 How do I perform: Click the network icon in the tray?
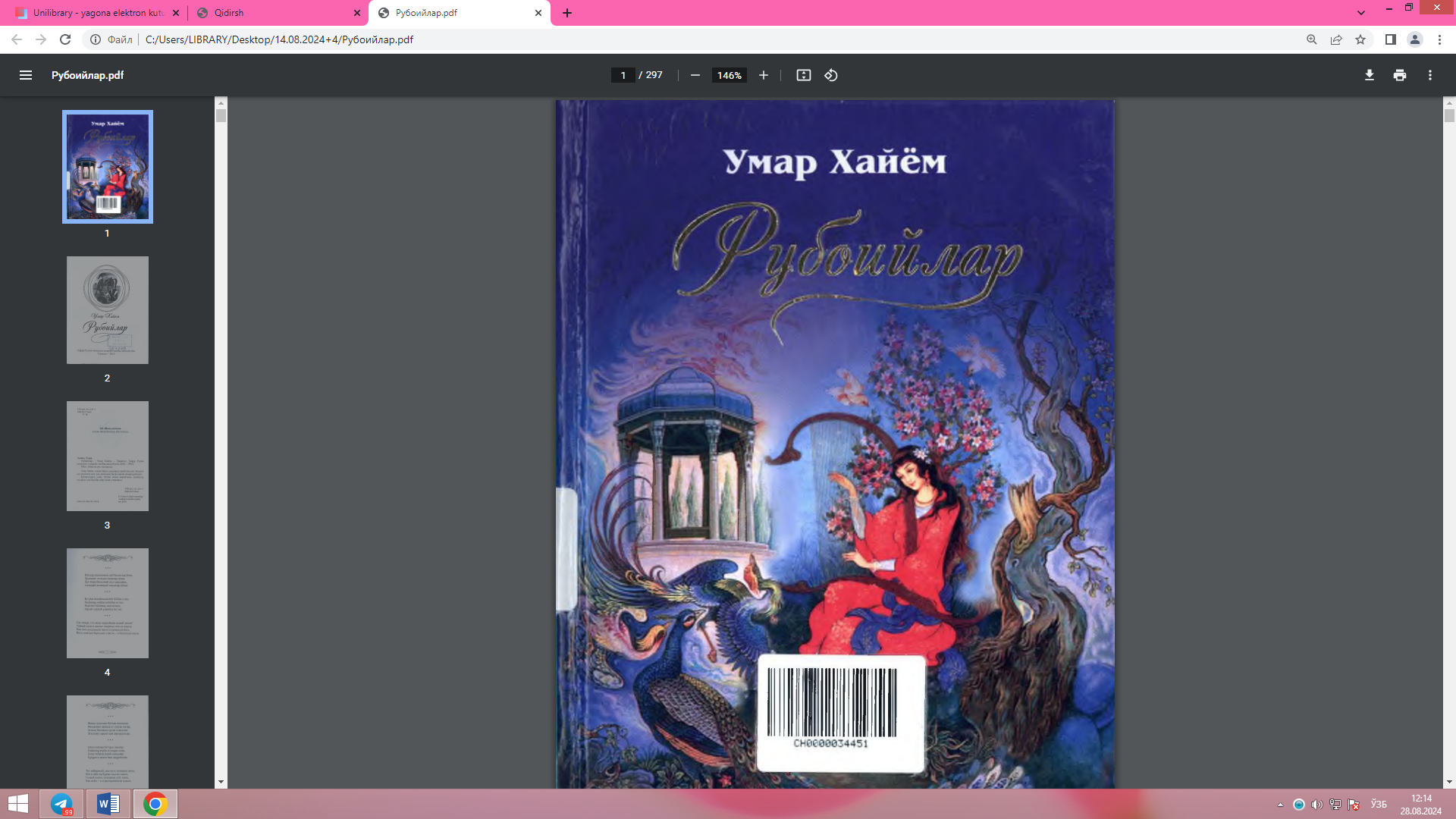pyautogui.click(x=1335, y=805)
